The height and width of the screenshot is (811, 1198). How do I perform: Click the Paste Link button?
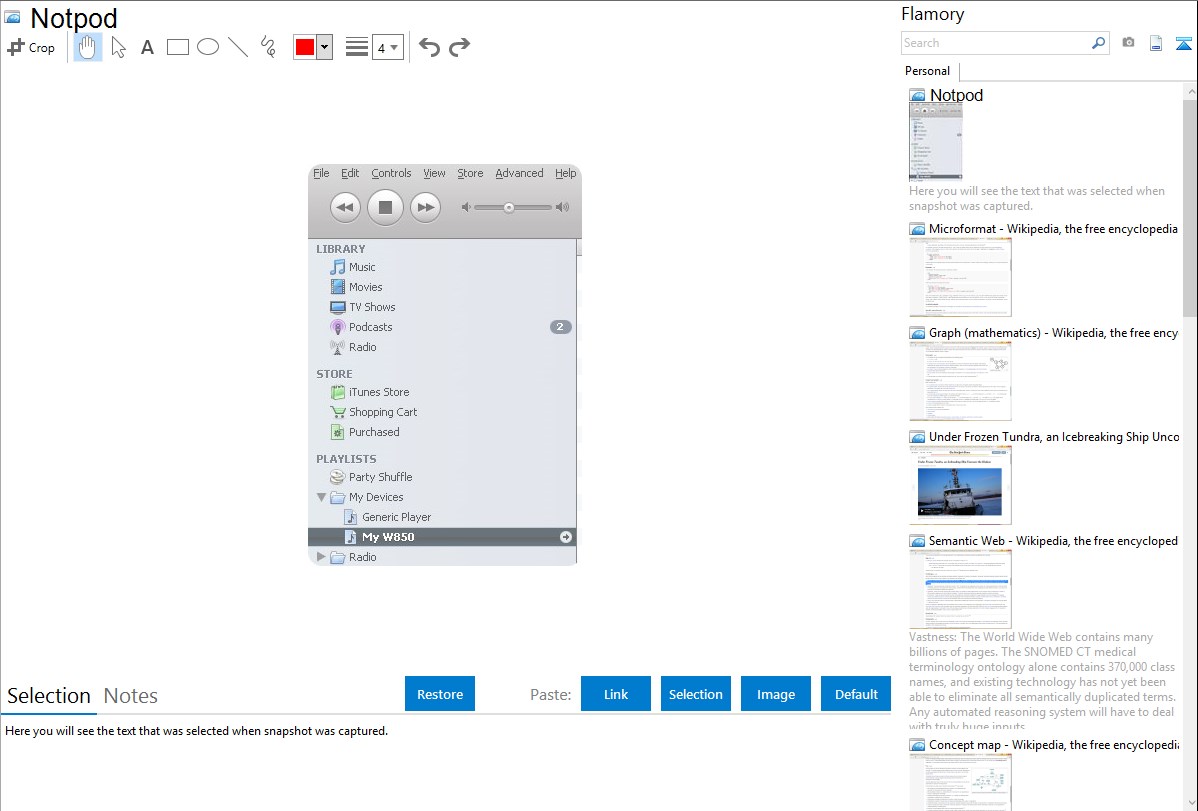[x=616, y=694]
